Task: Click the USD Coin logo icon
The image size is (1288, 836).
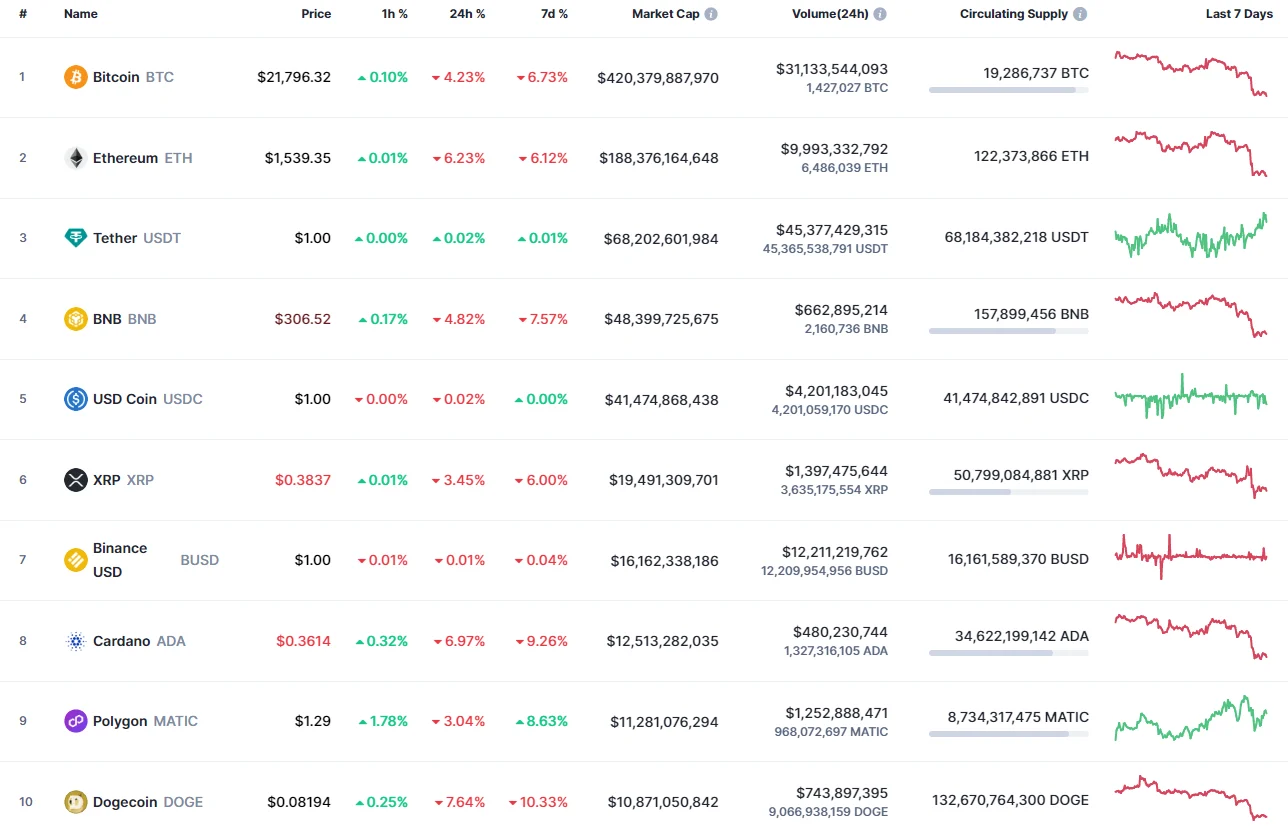Action: click(x=75, y=399)
